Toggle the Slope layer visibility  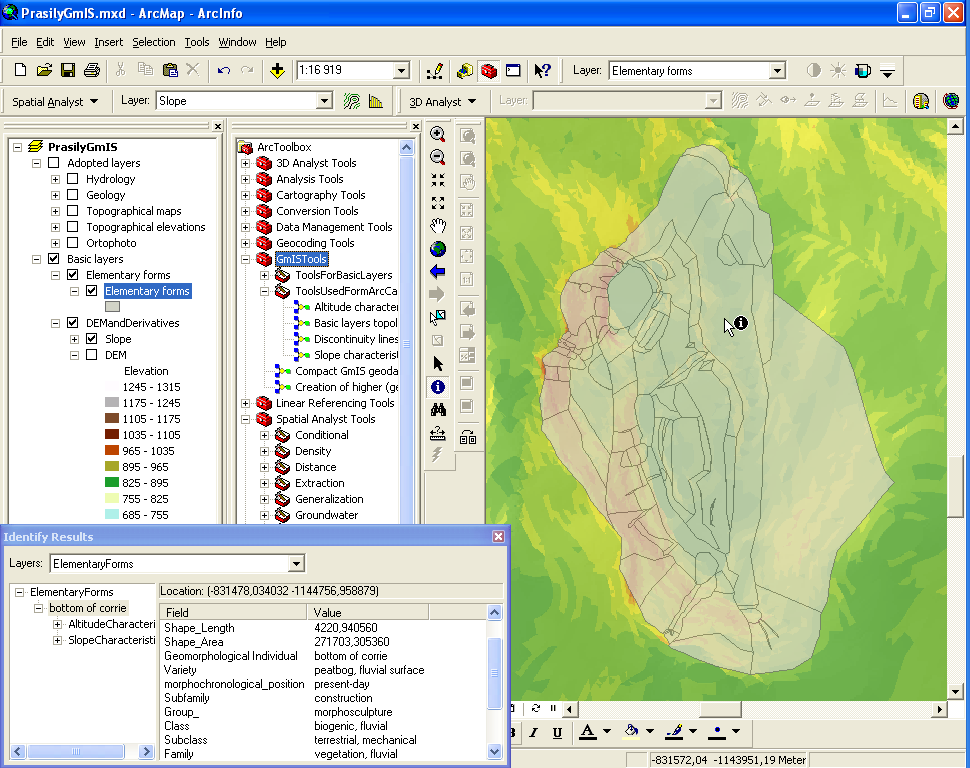point(92,339)
